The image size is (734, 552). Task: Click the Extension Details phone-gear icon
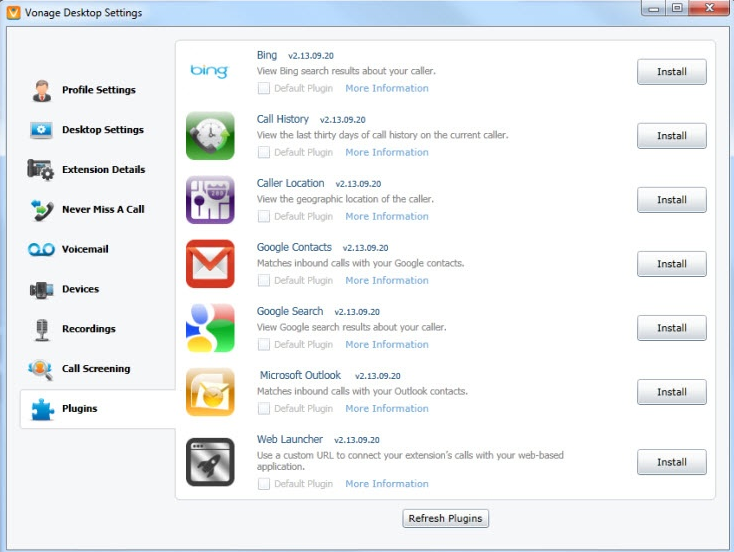point(41,169)
